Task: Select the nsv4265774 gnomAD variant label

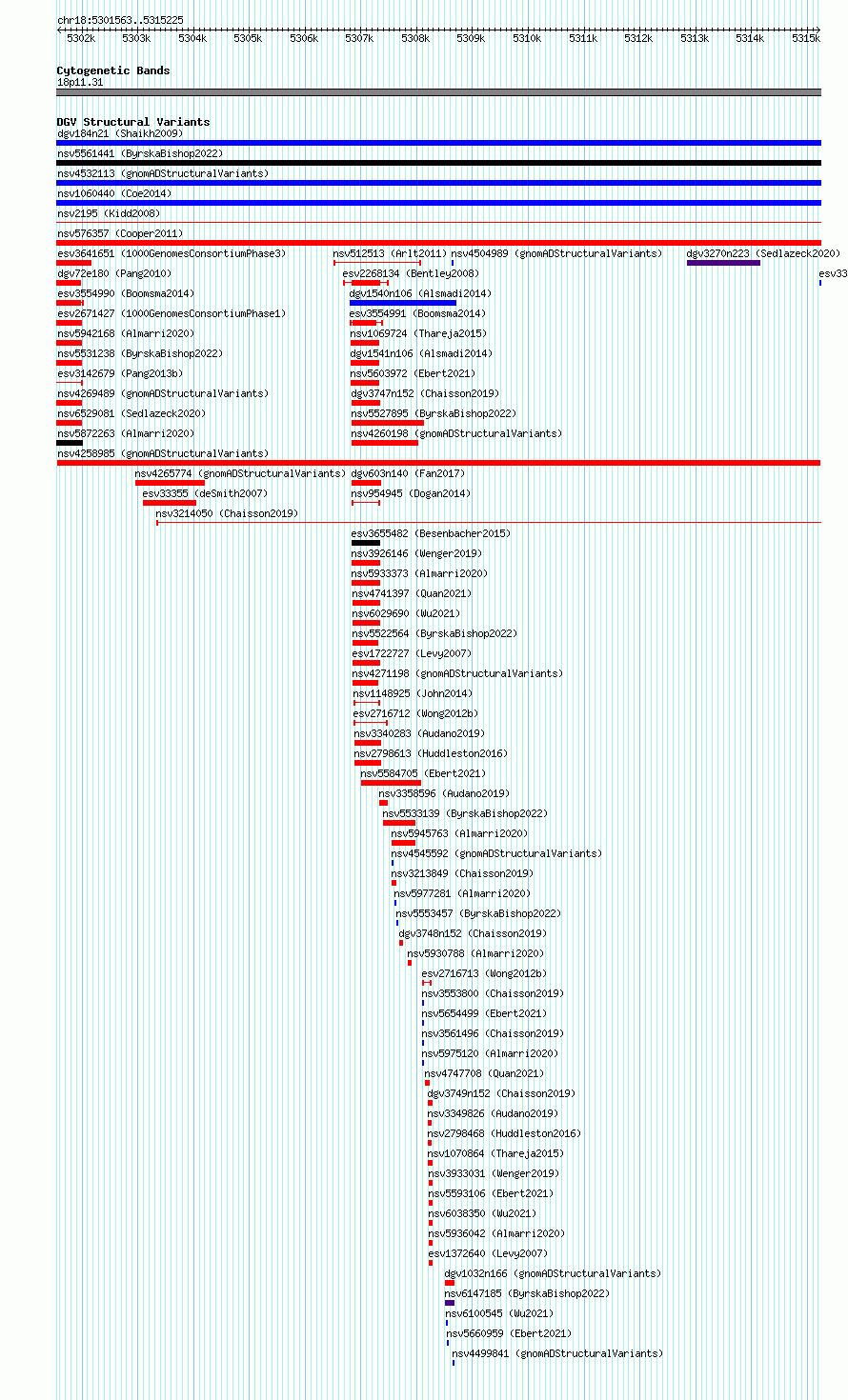Action: (240, 473)
